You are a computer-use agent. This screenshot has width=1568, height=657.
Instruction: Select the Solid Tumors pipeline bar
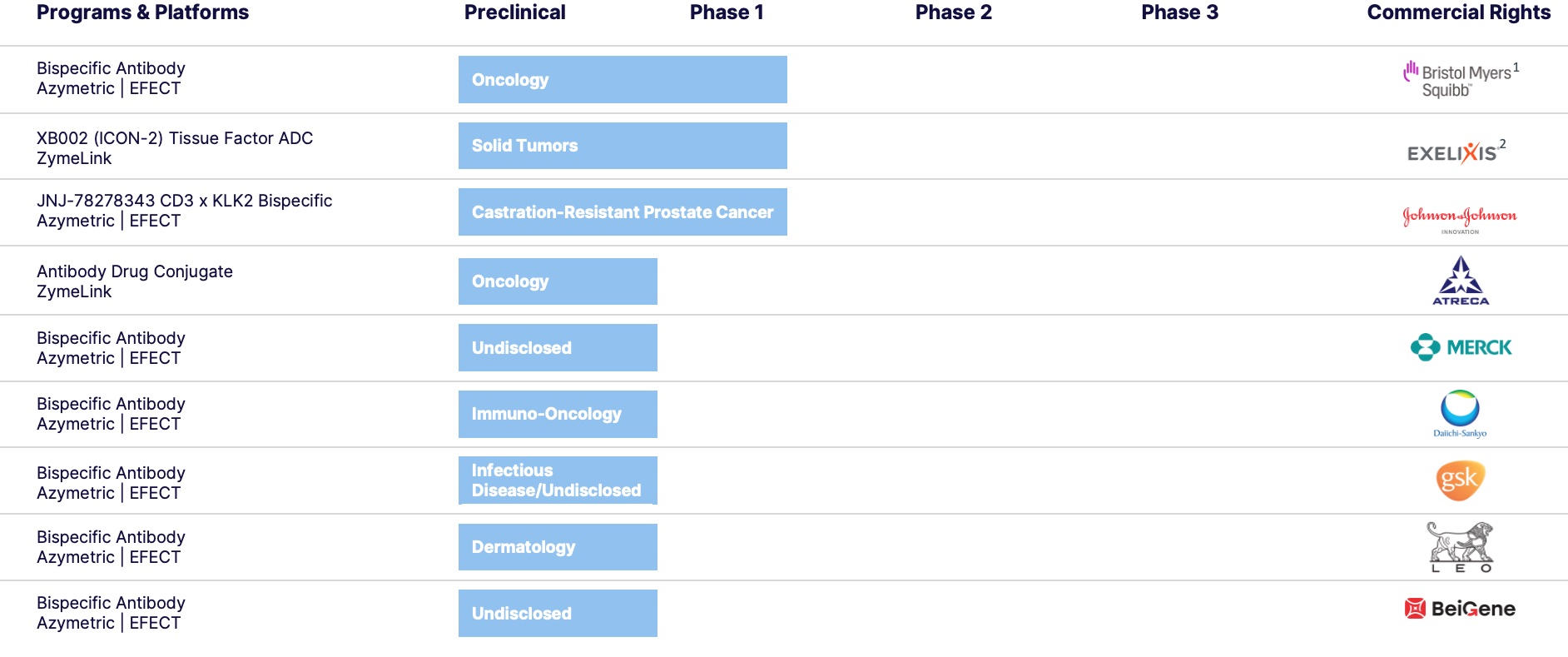click(x=623, y=146)
